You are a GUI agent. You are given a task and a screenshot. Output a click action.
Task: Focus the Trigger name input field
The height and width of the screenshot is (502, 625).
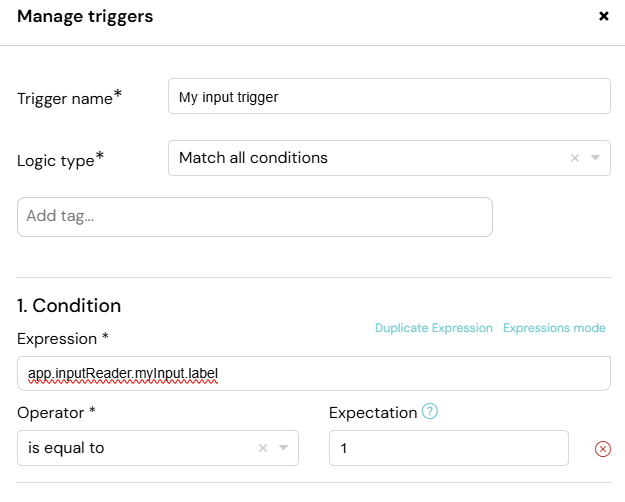pos(389,96)
